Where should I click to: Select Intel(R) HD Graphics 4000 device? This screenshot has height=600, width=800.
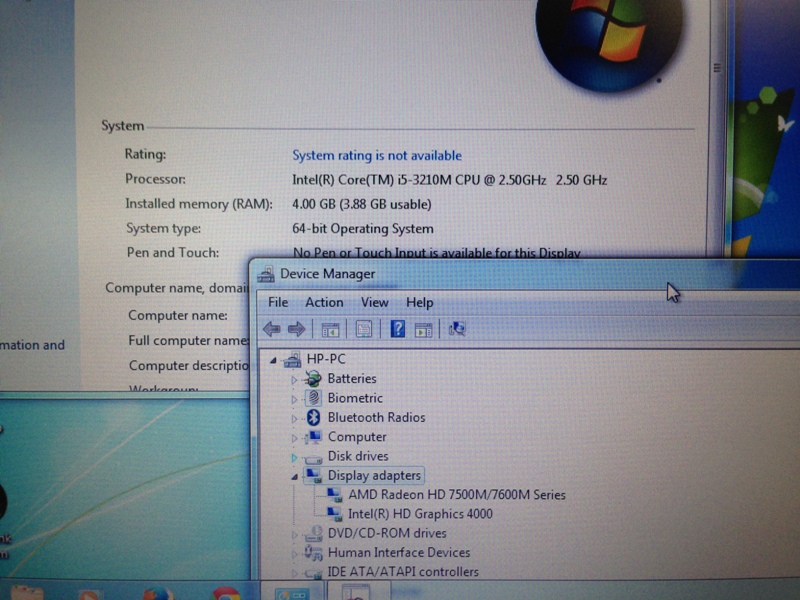click(x=418, y=514)
